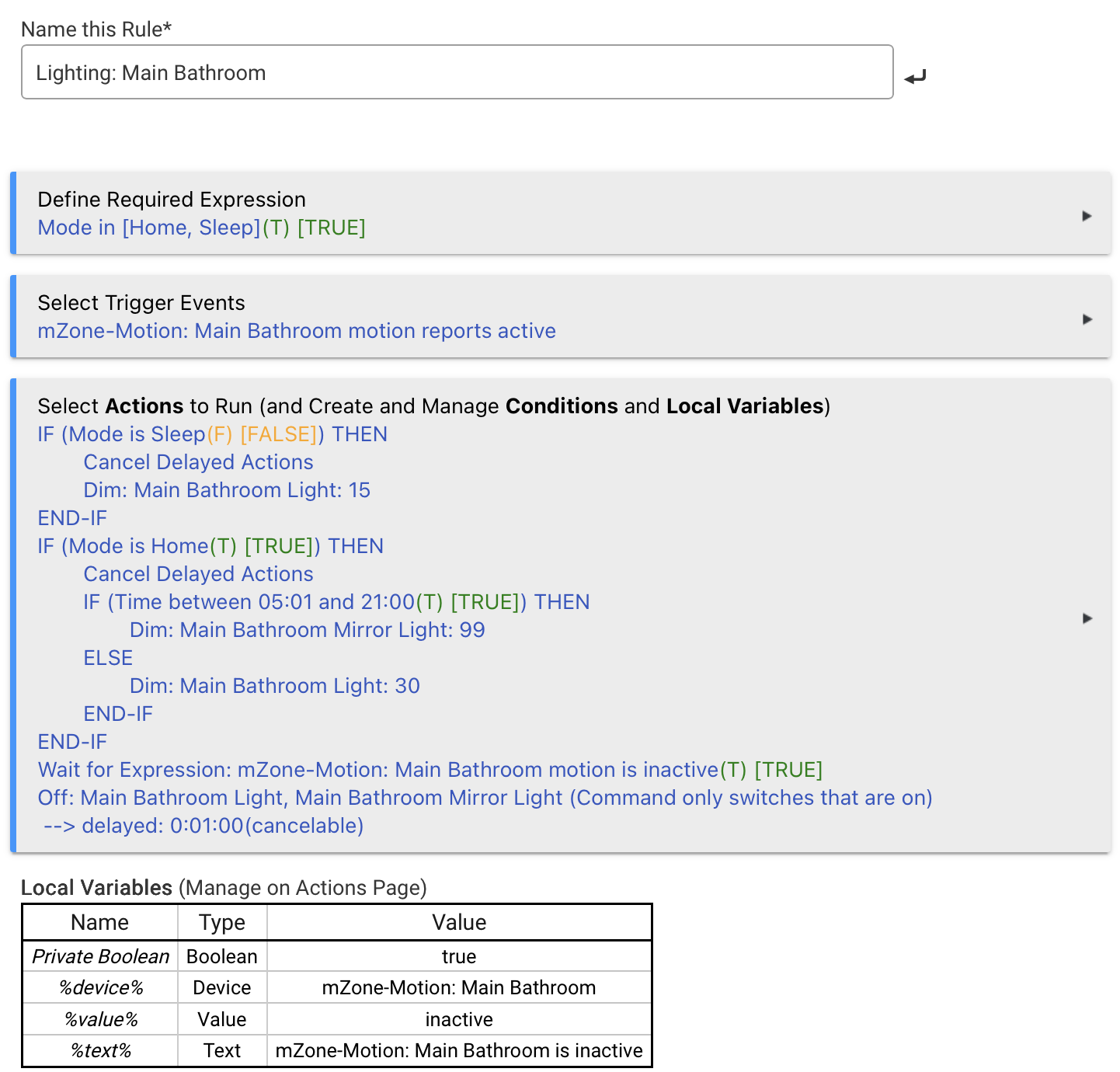
Task: Click the ELSE line in actions
Action: pos(108,658)
